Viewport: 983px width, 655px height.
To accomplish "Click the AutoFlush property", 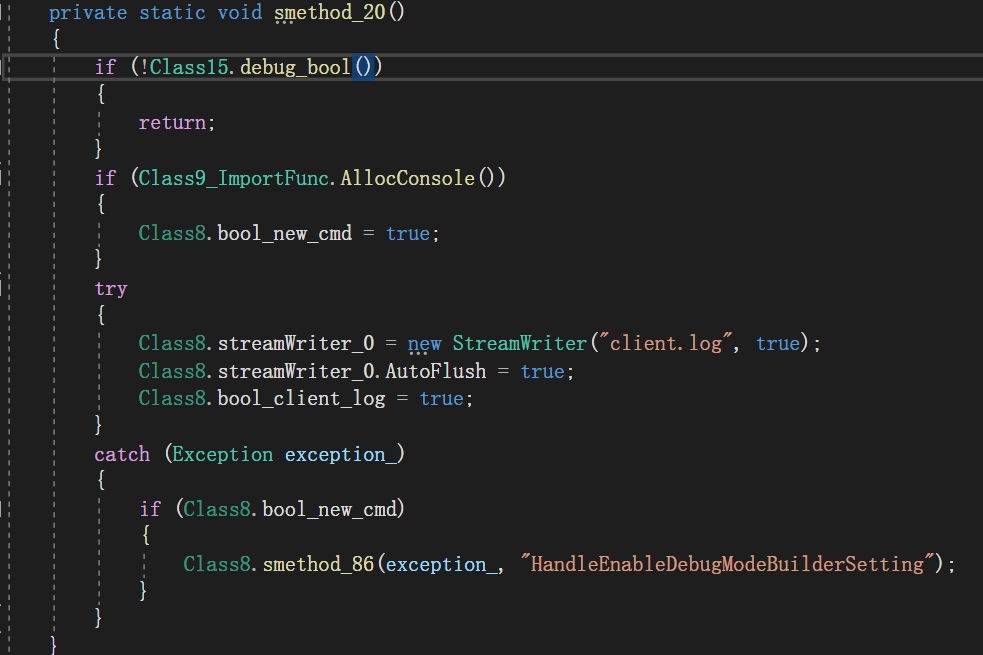I will point(436,371).
